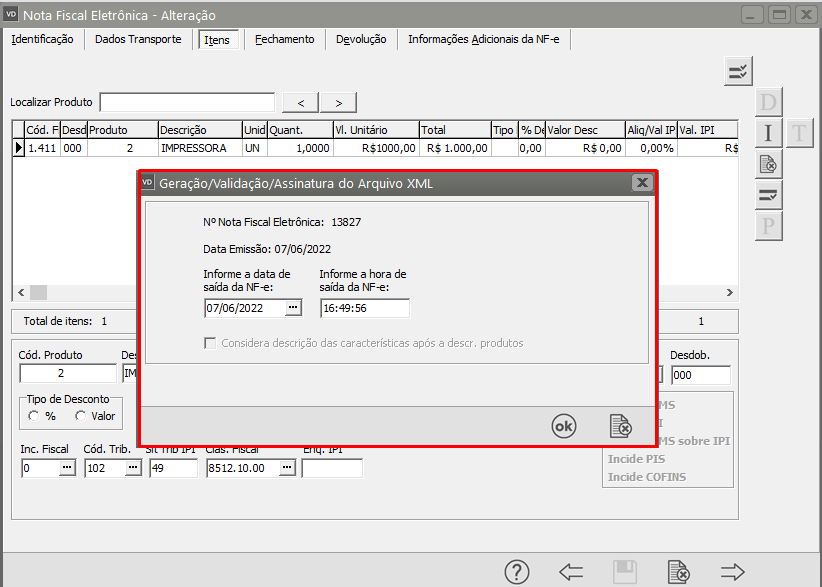Click the I button in side toolbar

[x=768, y=133]
